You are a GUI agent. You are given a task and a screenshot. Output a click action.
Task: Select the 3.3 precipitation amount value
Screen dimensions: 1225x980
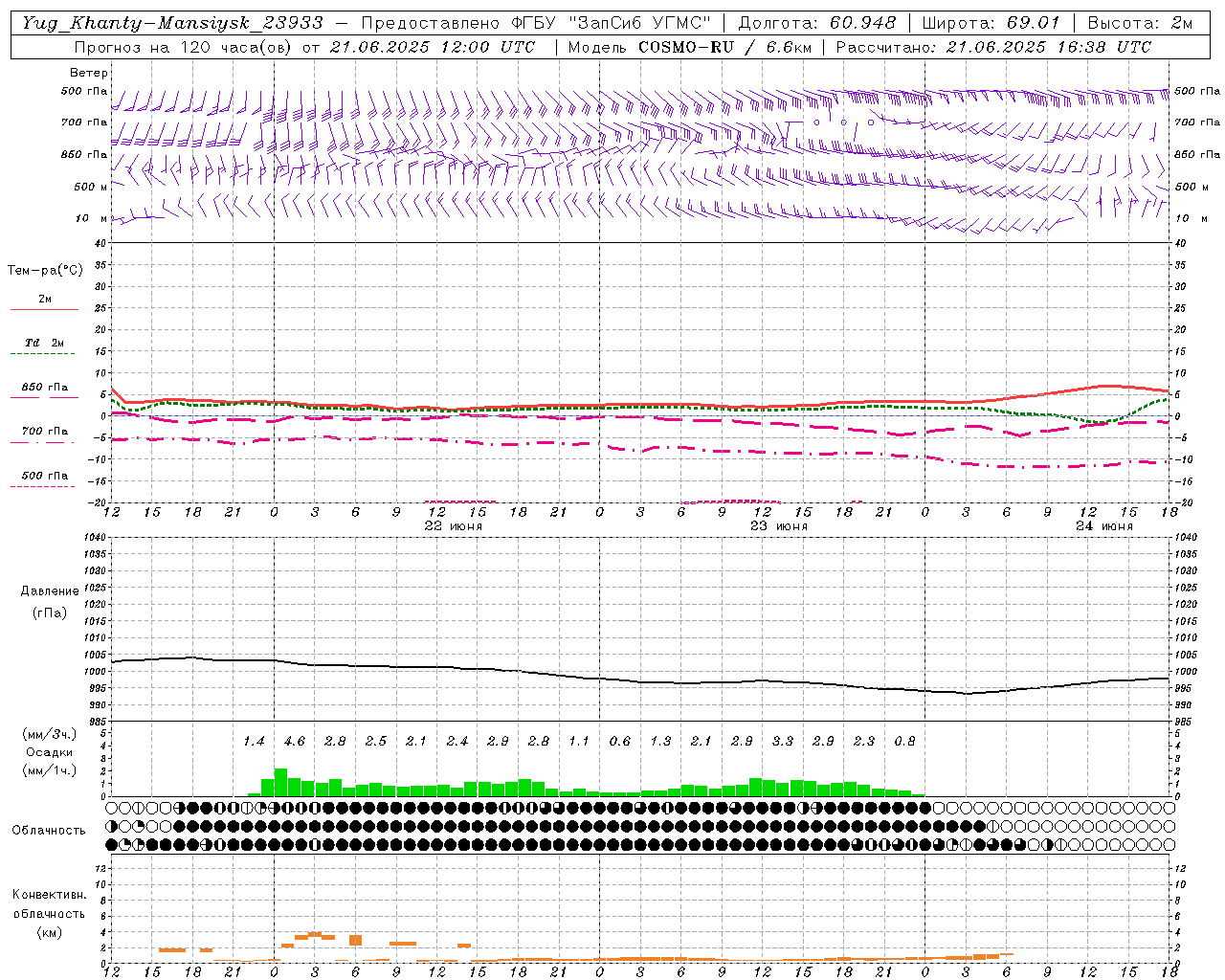[x=783, y=742]
